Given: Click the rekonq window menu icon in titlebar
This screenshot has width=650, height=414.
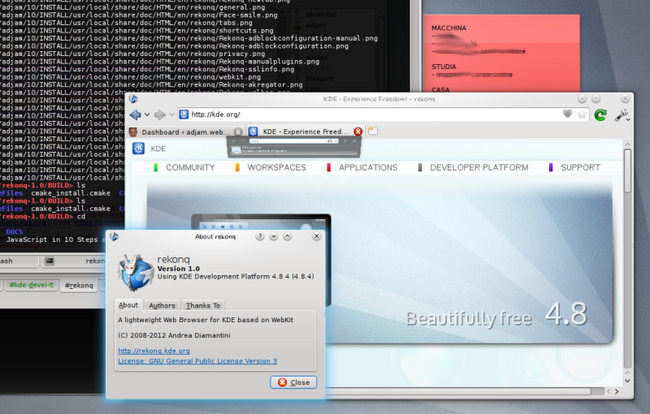Looking at the screenshot, I should [x=133, y=99].
